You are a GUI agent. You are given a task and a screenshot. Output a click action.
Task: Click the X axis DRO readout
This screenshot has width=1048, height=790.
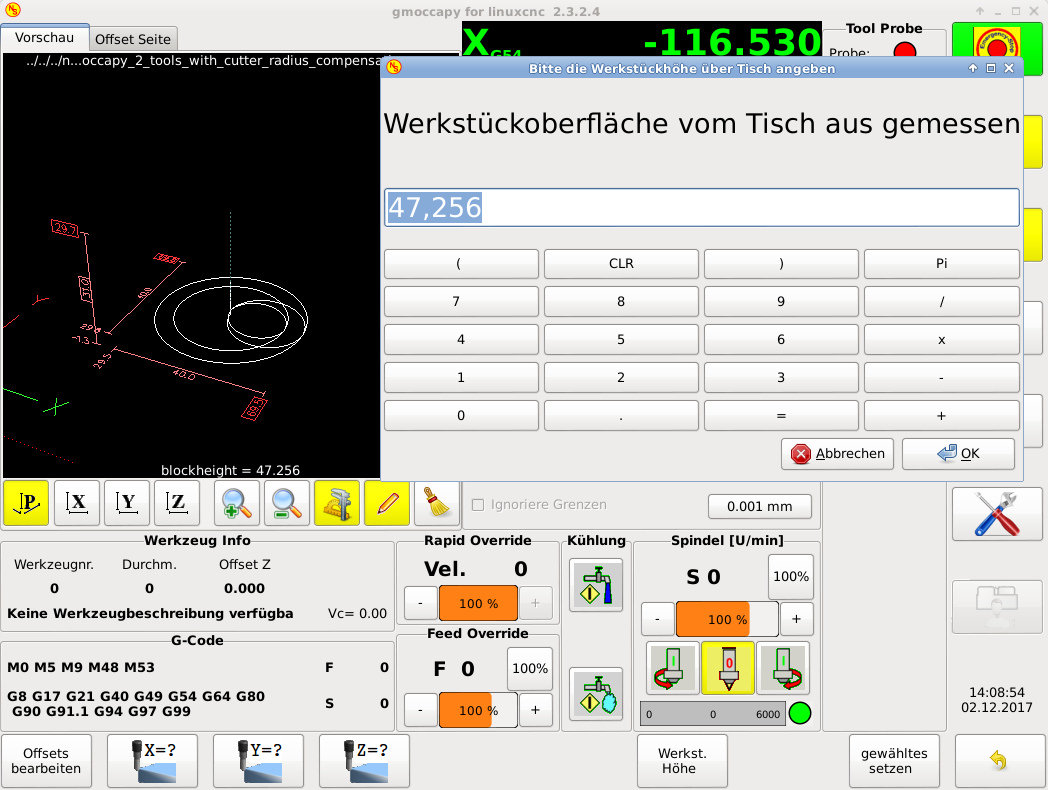[642, 40]
